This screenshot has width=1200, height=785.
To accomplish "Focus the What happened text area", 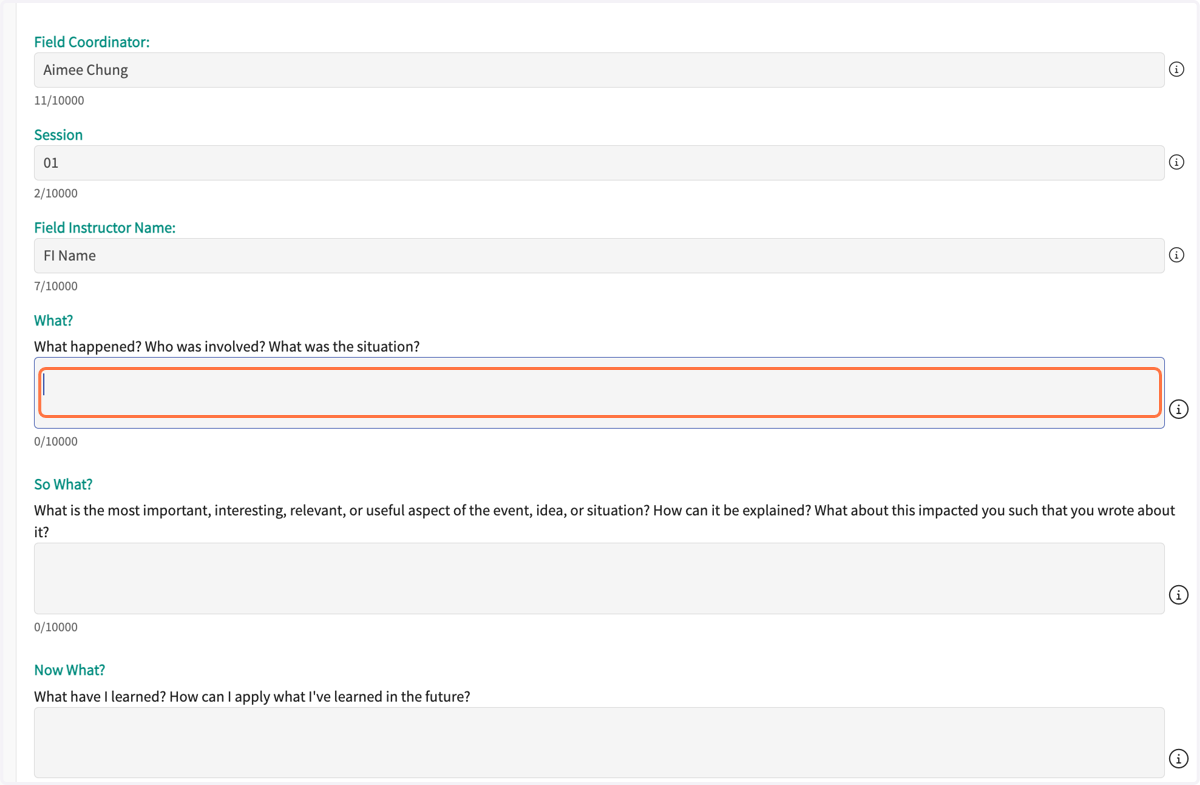I will point(599,393).
